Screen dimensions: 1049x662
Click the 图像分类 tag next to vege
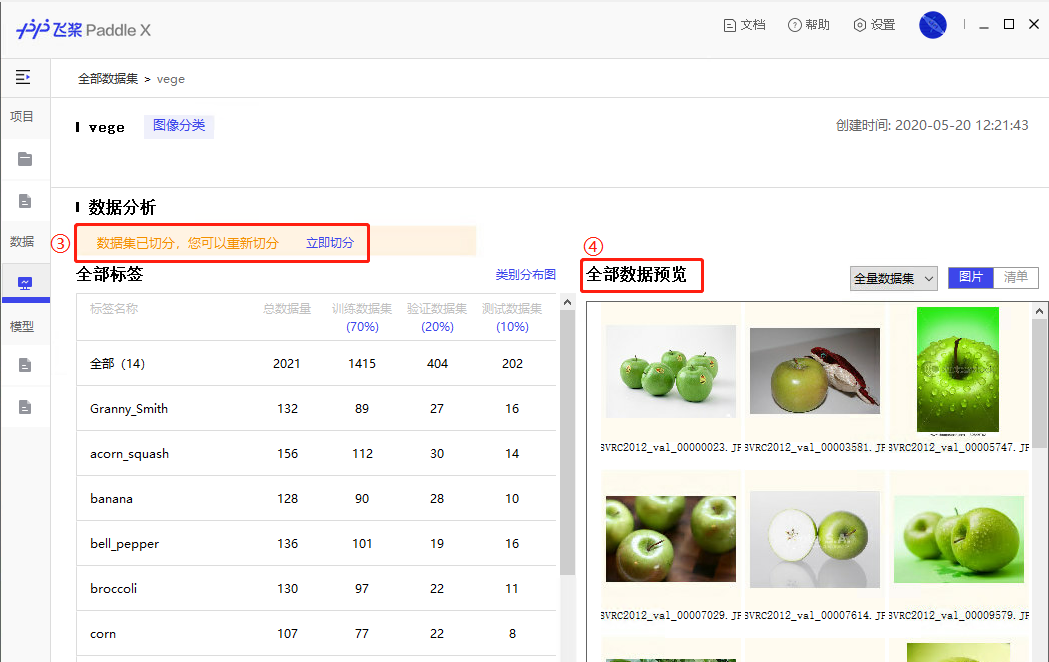(179, 126)
